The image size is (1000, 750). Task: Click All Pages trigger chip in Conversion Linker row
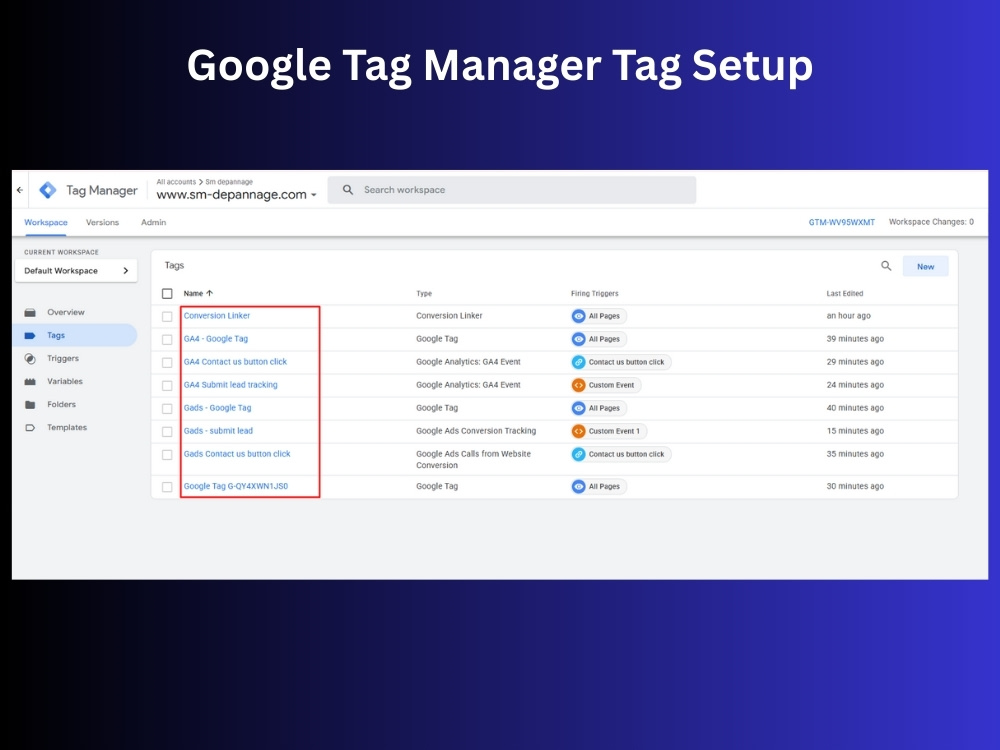tap(599, 316)
